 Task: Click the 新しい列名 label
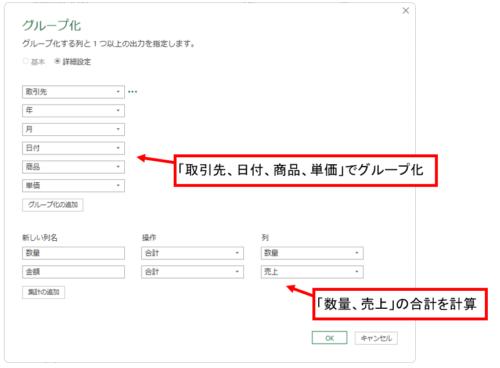click(x=40, y=238)
